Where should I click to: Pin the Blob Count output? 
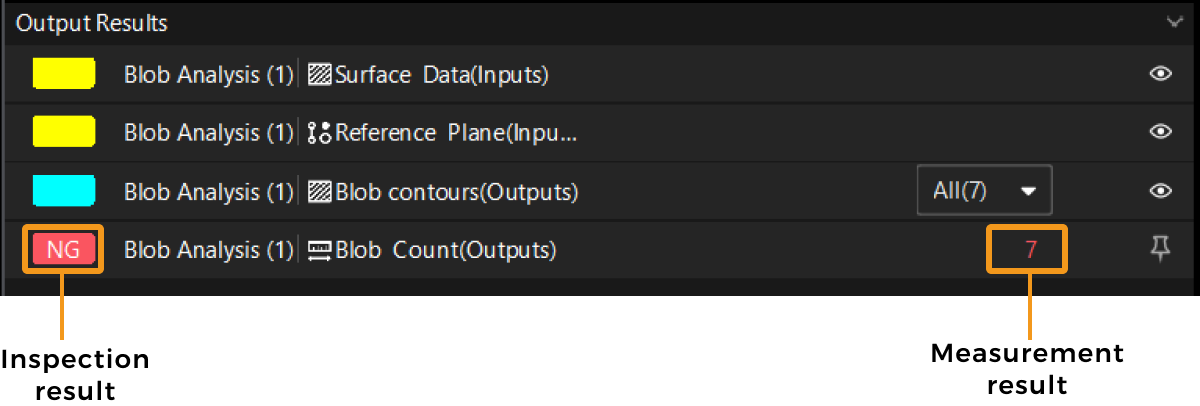(1160, 250)
